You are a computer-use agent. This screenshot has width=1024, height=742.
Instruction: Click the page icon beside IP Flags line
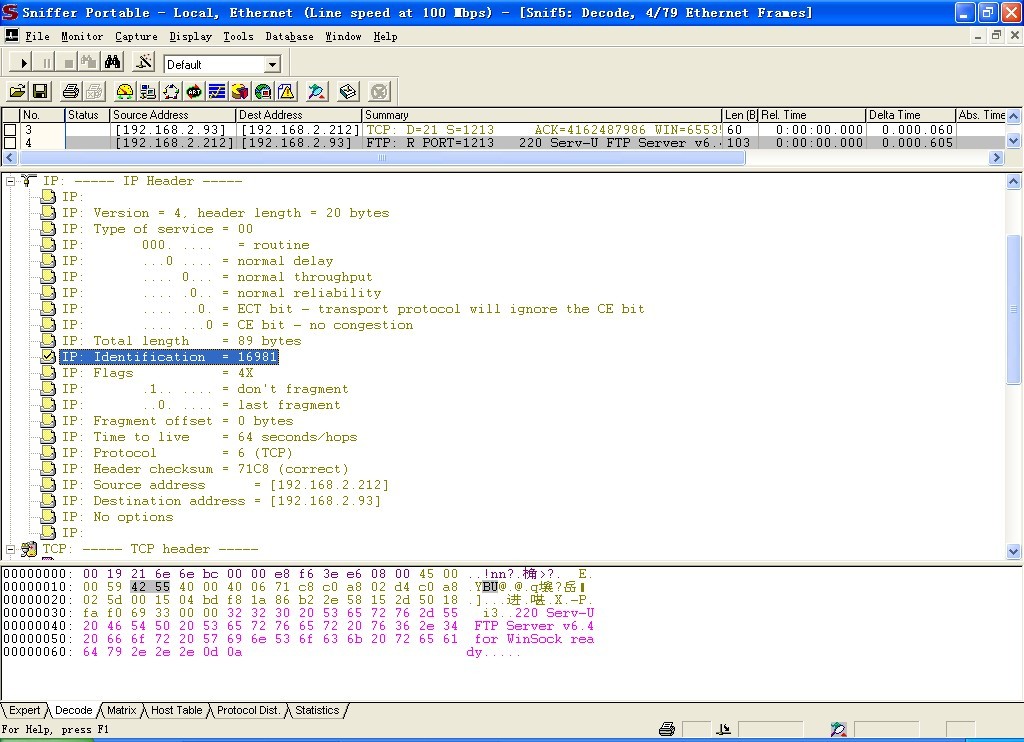[x=48, y=373]
